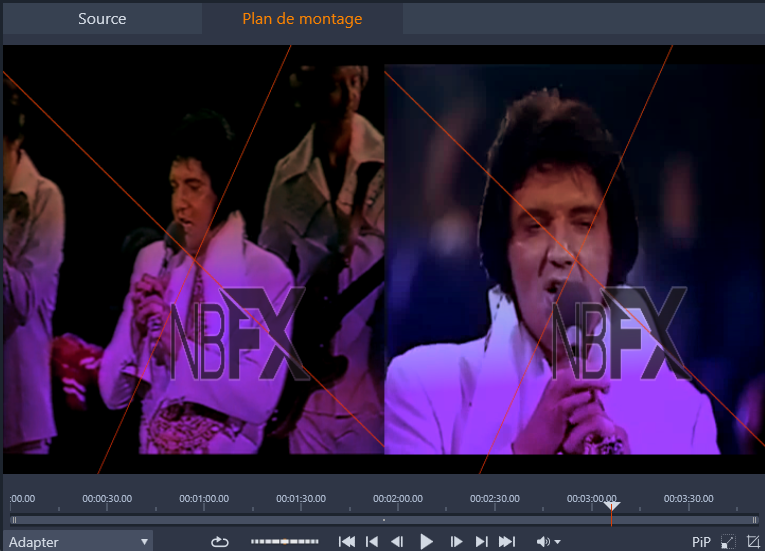Jump to the start of the timeline
Viewport: 765px width, 551px height.
click(347, 541)
